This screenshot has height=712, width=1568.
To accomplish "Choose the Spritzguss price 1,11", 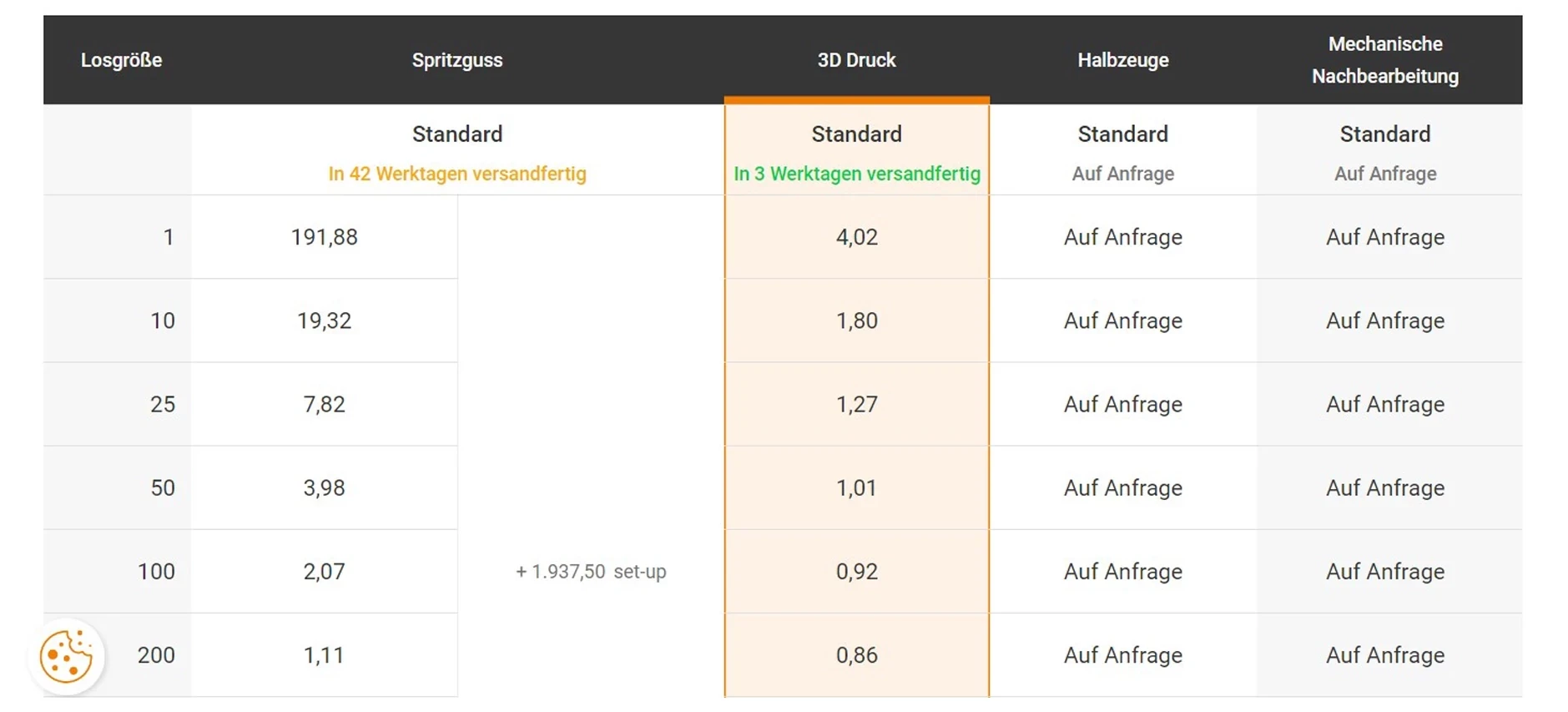I will [324, 655].
